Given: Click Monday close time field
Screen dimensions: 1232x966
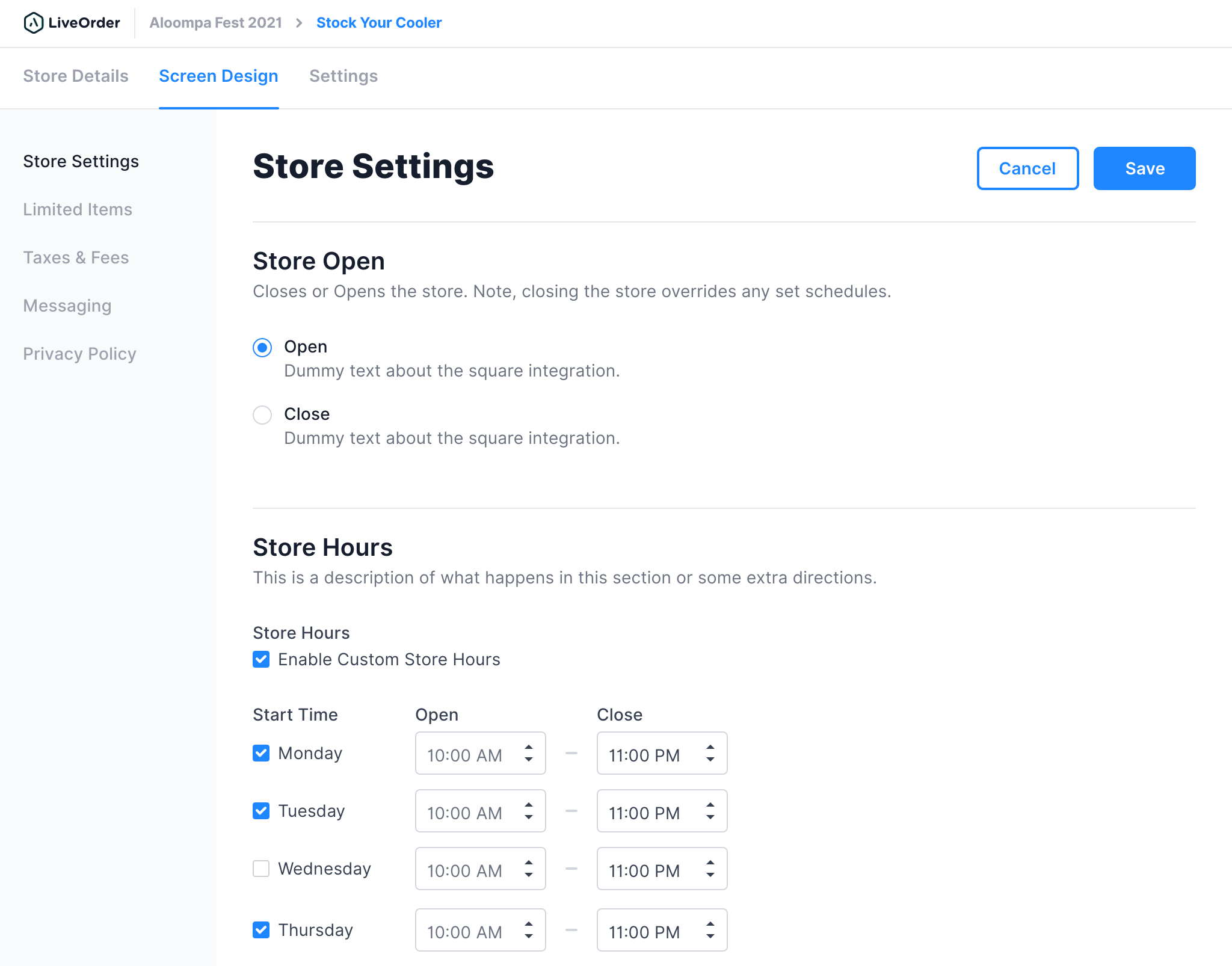Looking at the screenshot, I should pyautogui.click(x=662, y=753).
